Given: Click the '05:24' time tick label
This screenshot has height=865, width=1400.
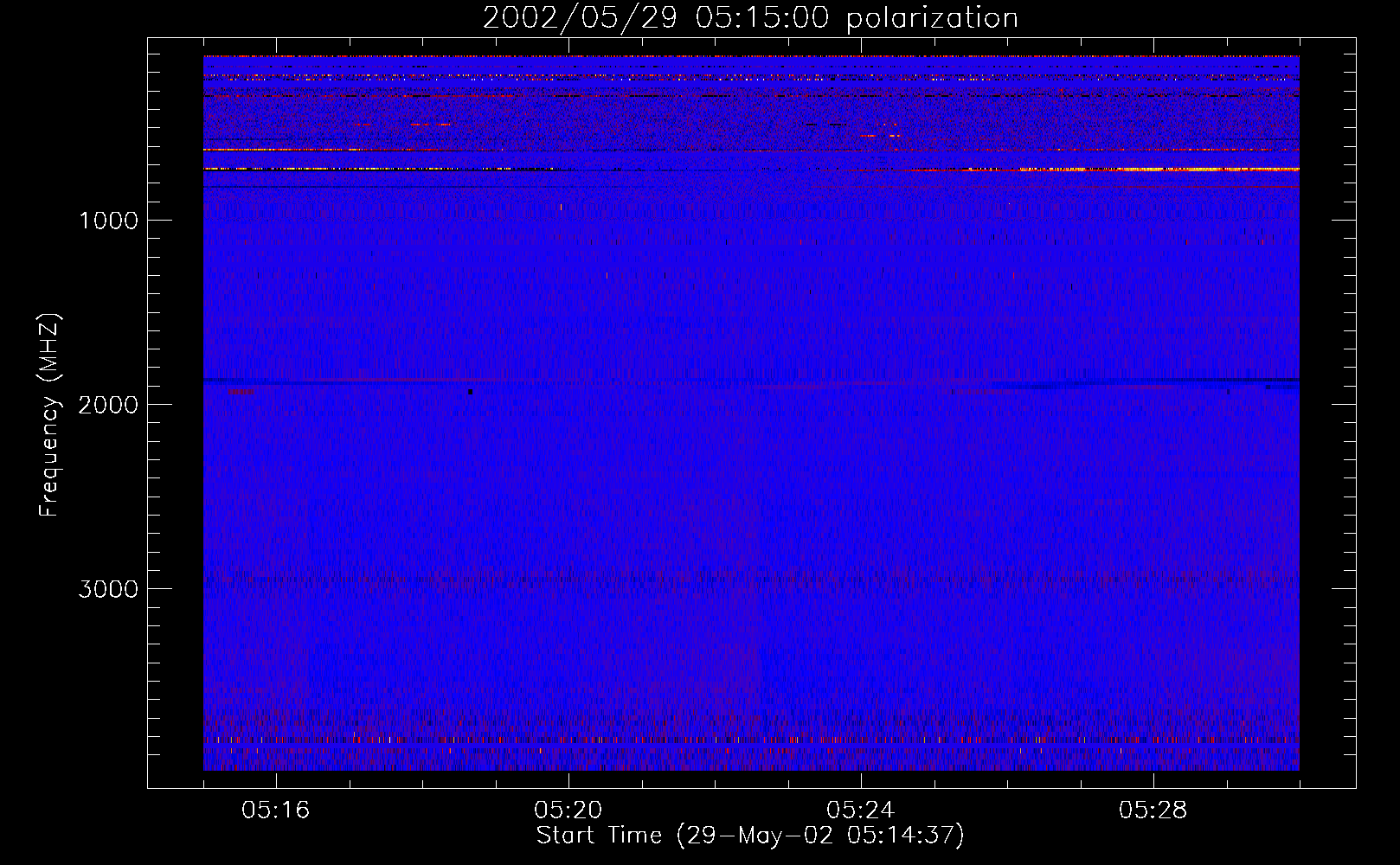Looking at the screenshot, I should pyautogui.click(x=861, y=810).
